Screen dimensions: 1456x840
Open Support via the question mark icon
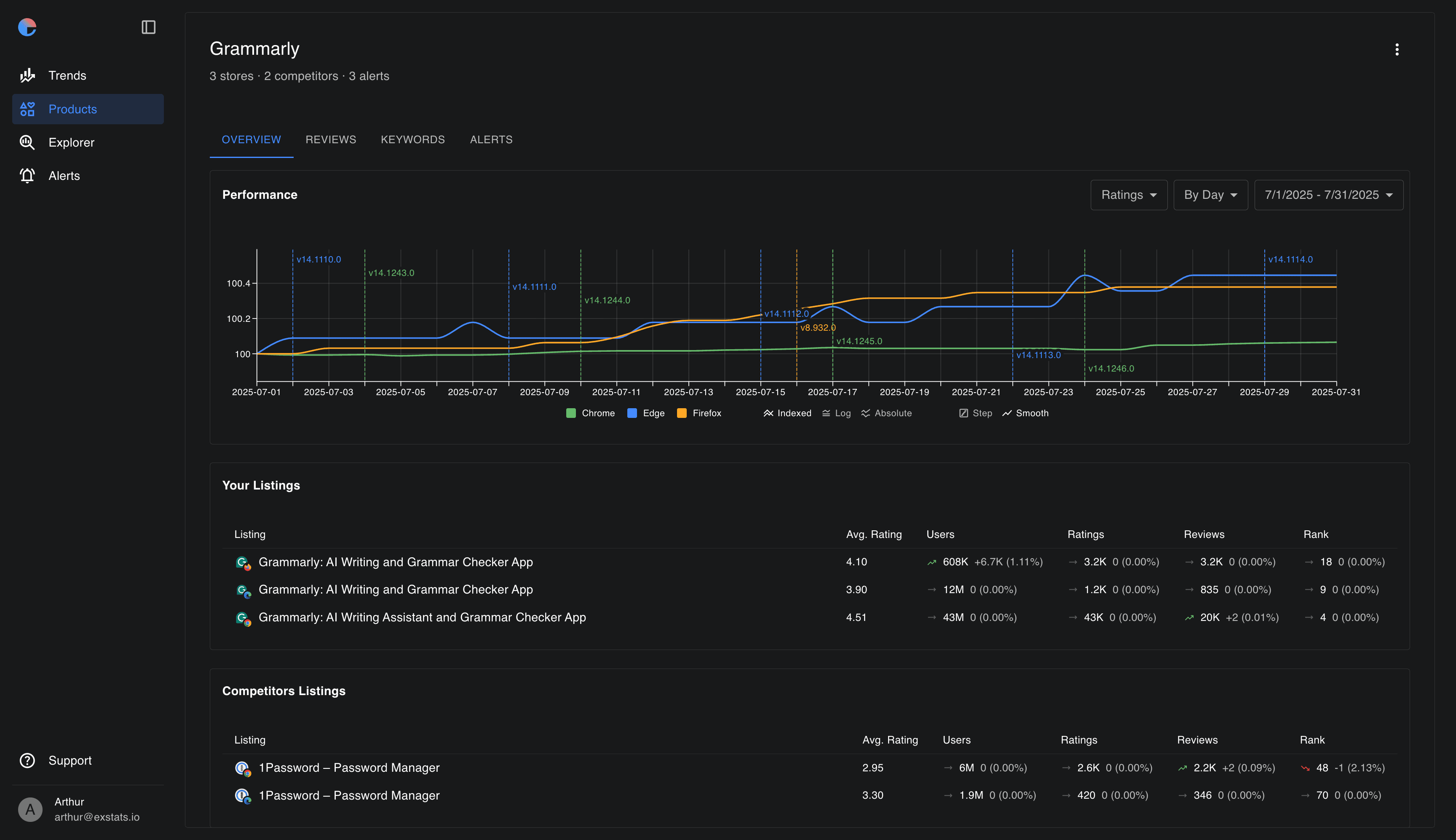[x=27, y=760]
